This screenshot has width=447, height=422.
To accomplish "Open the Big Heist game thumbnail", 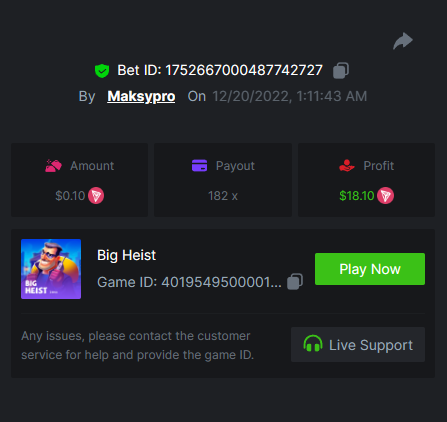I will (51, 269).
